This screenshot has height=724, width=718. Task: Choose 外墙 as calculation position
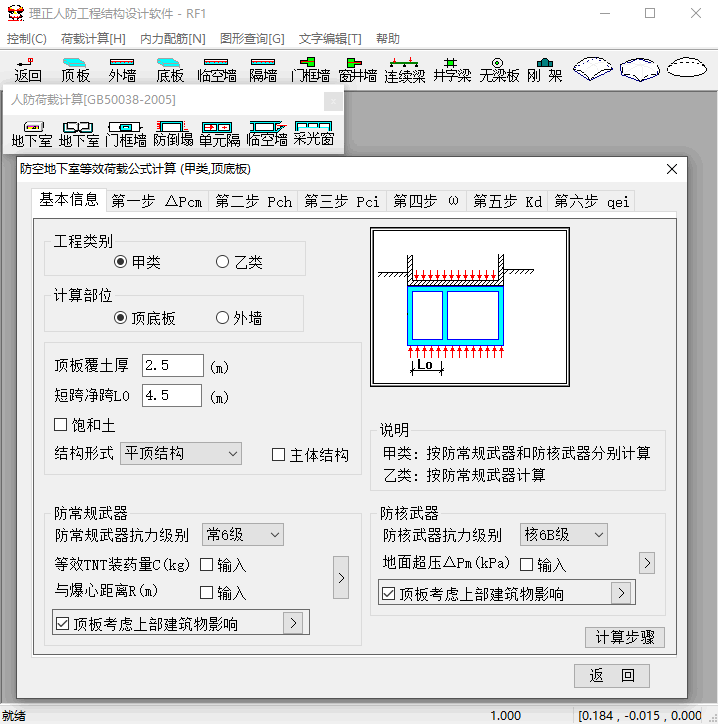(223, 318)
